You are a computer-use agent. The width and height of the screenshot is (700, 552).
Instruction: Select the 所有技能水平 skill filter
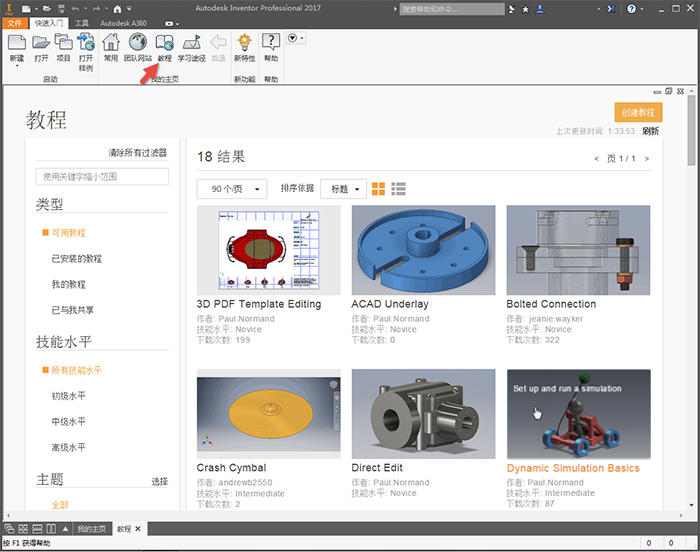[77, 370]
